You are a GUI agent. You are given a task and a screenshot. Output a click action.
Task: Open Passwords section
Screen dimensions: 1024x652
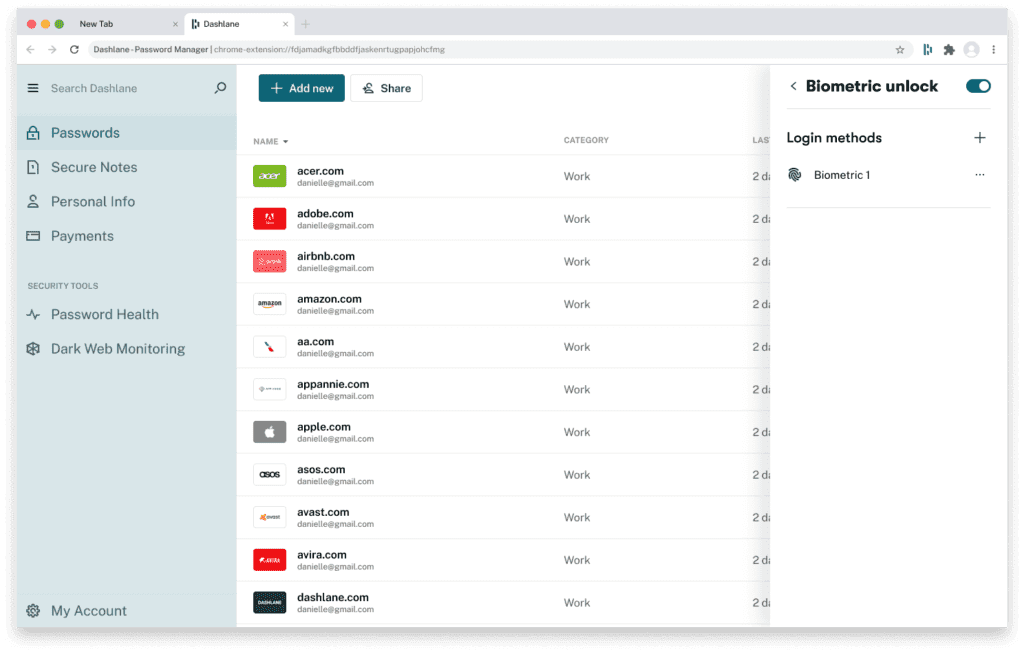click(127, 133)
